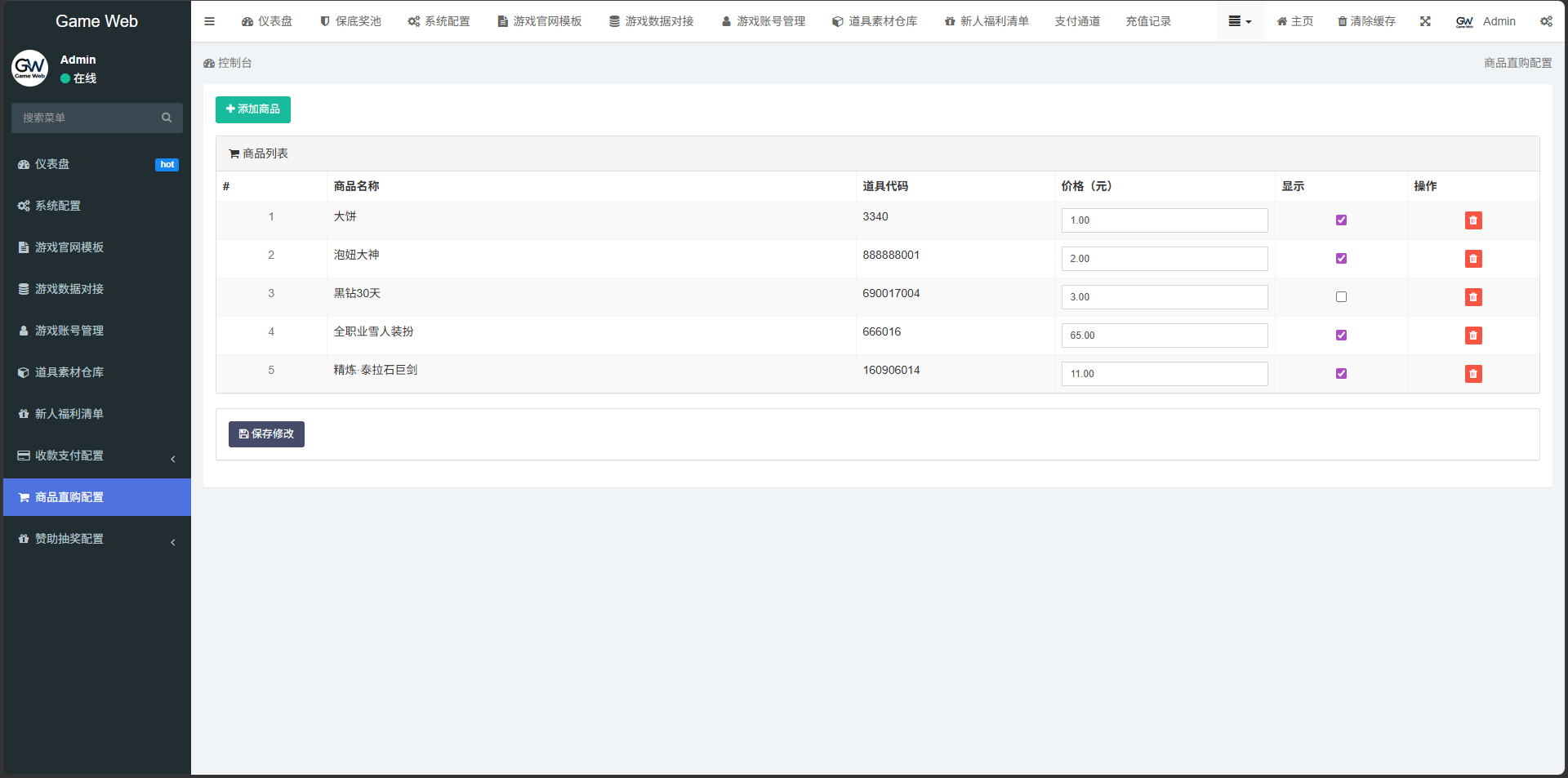Click the Game Web avatar logo in sidebar
The width and height of the screenshot is (1568, 778).
30,69
